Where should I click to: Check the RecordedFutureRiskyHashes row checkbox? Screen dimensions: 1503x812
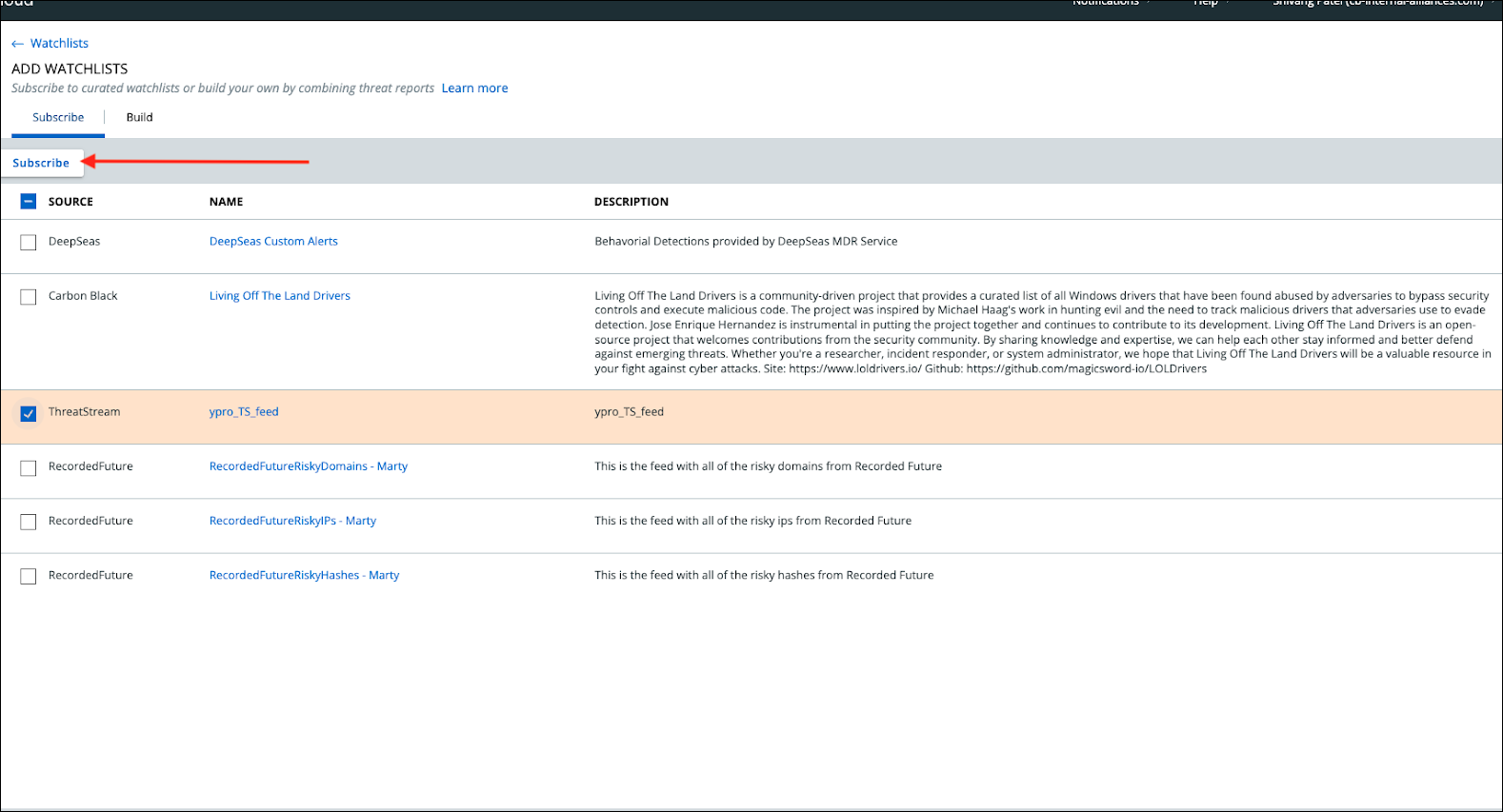(29, 577)
